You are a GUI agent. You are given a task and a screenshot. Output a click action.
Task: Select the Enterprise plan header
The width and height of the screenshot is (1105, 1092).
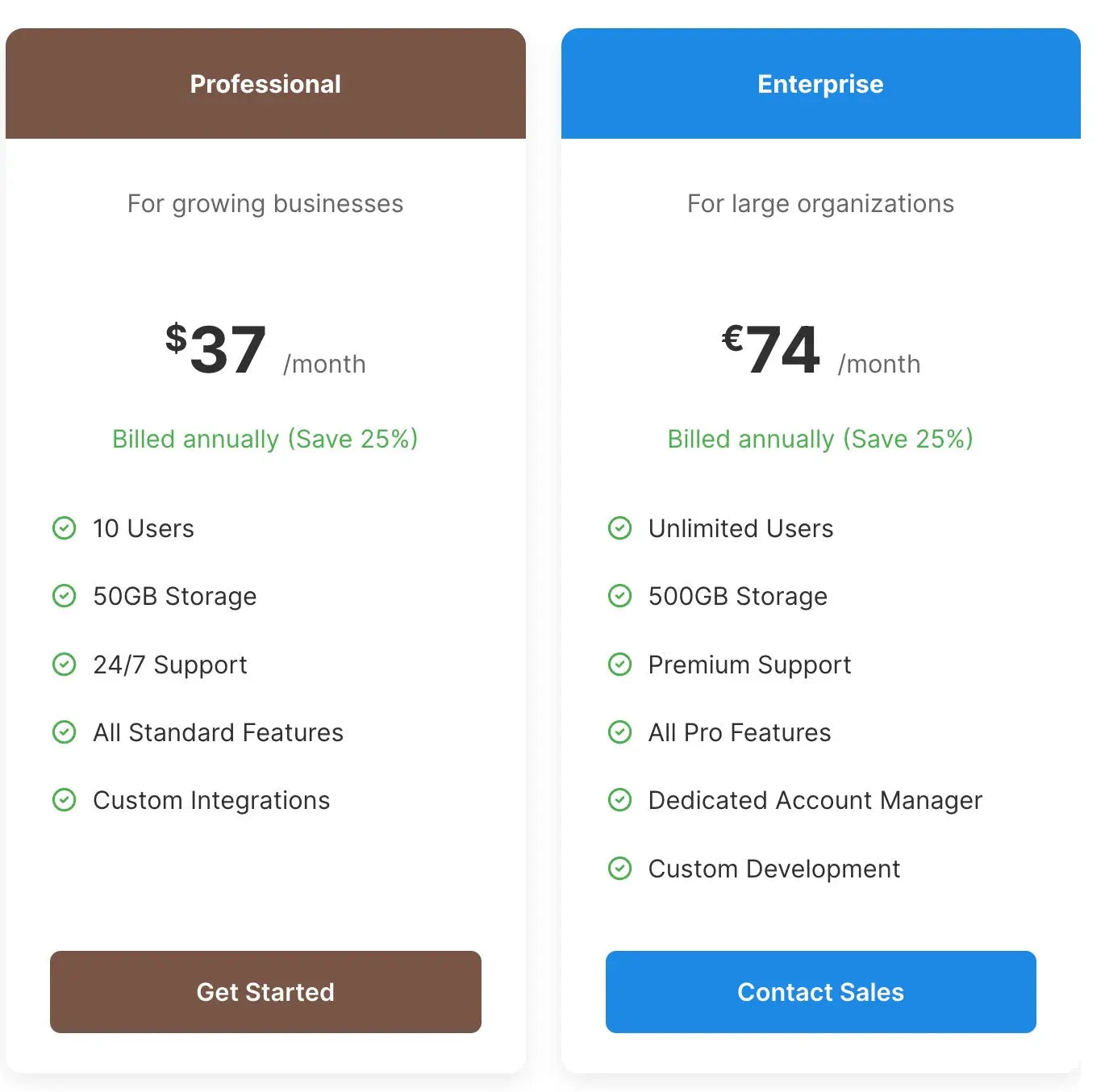(819, 84)
